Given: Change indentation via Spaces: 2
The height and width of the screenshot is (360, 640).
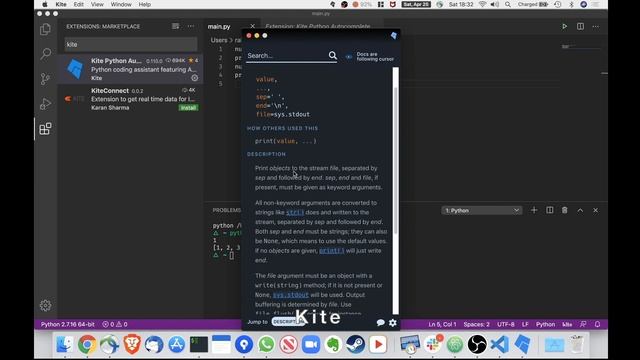Looking at the screenshot, I should coord(476,324).
